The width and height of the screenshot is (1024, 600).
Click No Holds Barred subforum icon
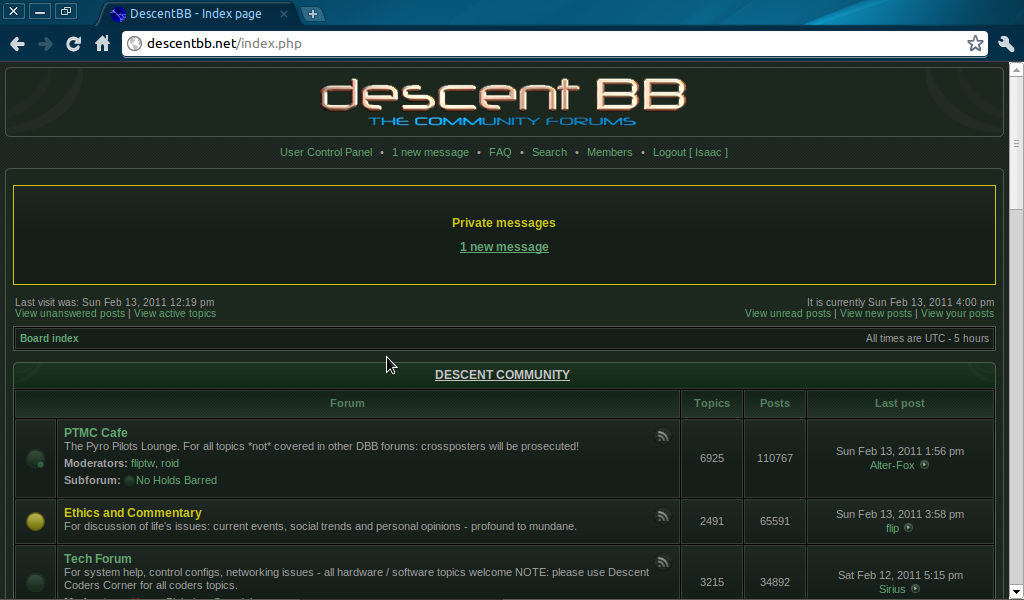click(x=129, y=481)
